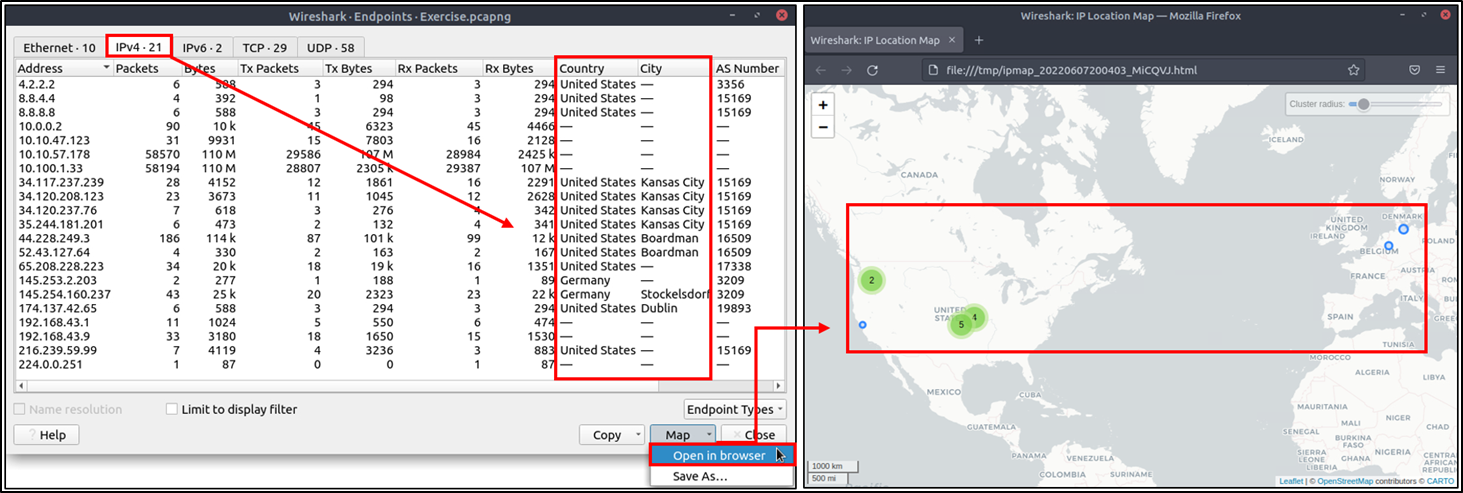1463x493 pixels.
Task: Click the green cluster marker labeled 2
Action: (x=872, y=280)
